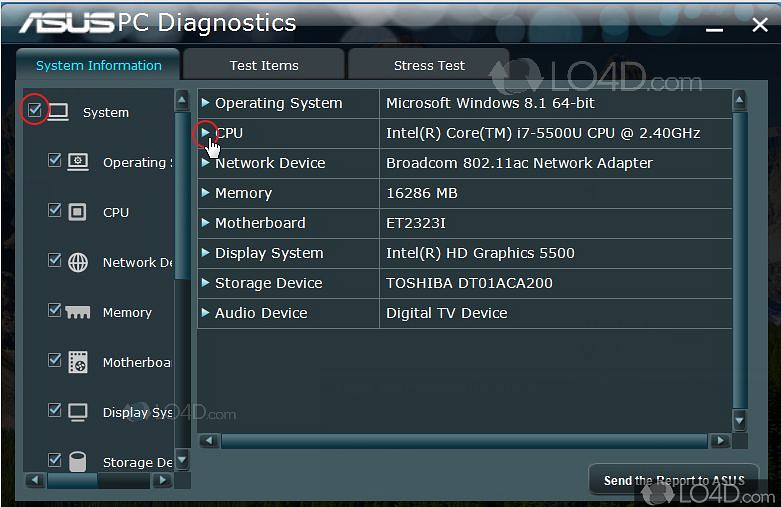The height and width of the screenshot is (507, 781).
Task: Click the sidebar scroll down arrow
Action: tap(182, 461)
